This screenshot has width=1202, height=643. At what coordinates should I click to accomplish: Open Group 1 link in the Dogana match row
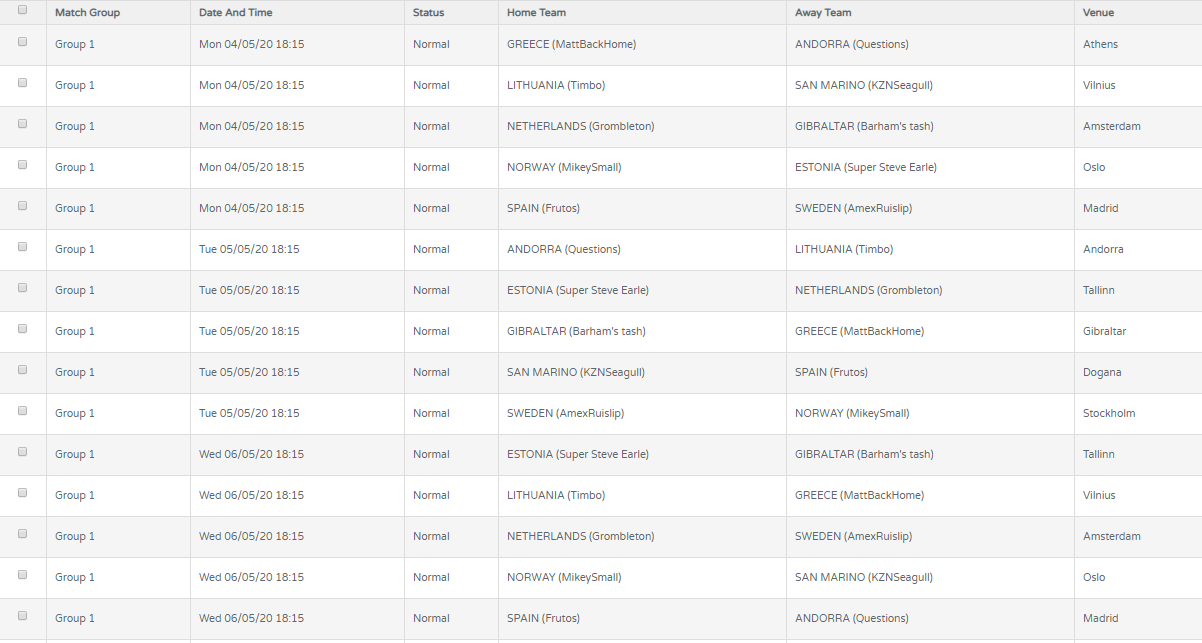click(x=75, y=372)
